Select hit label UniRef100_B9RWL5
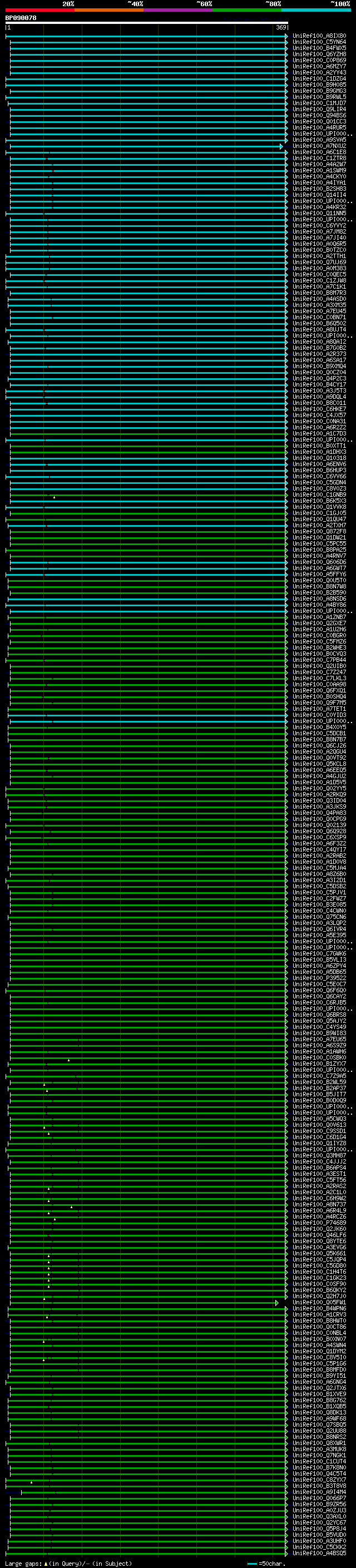 click(319, 97)
